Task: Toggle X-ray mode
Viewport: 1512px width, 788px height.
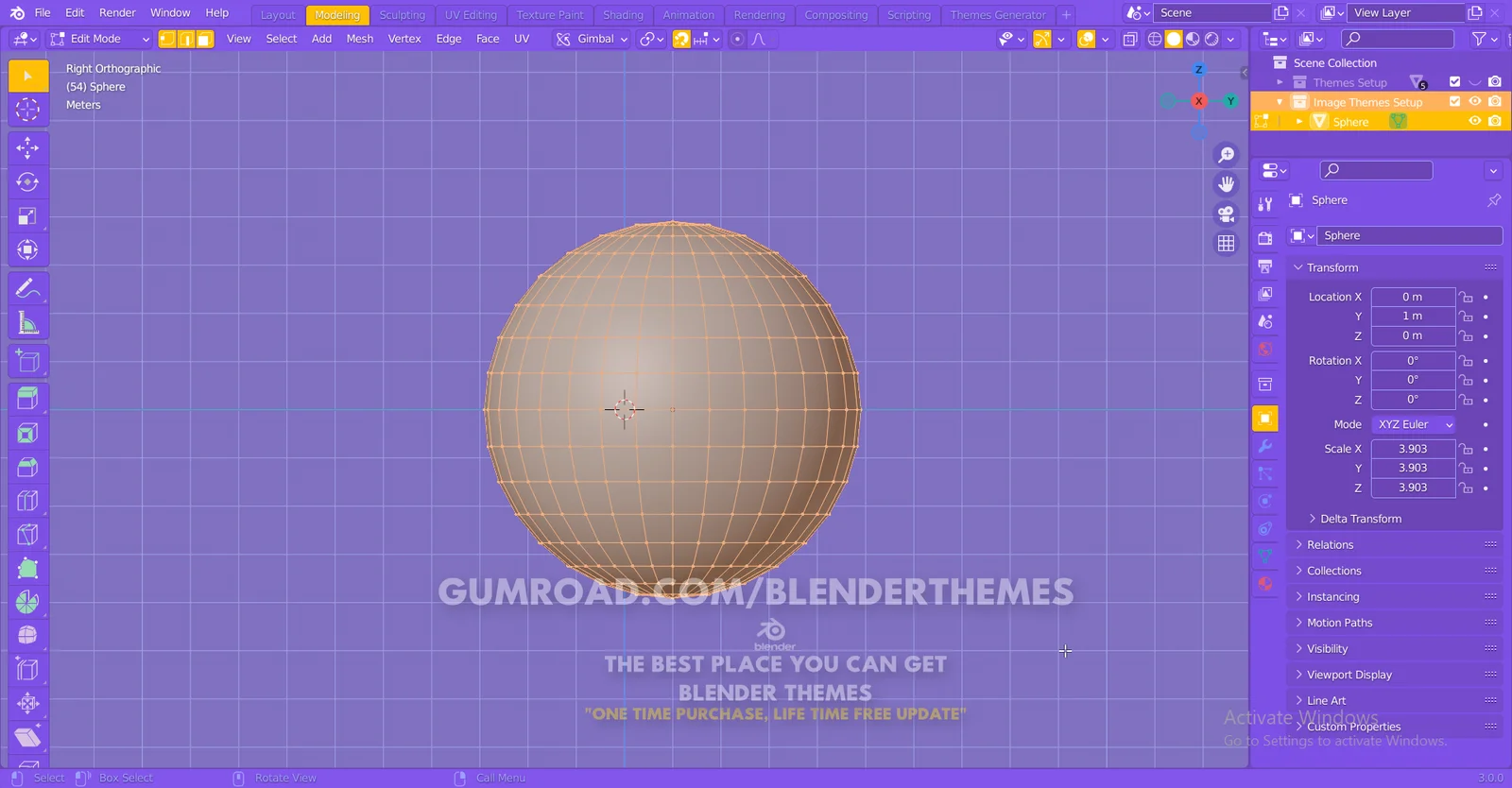Action: [1130, 39]
